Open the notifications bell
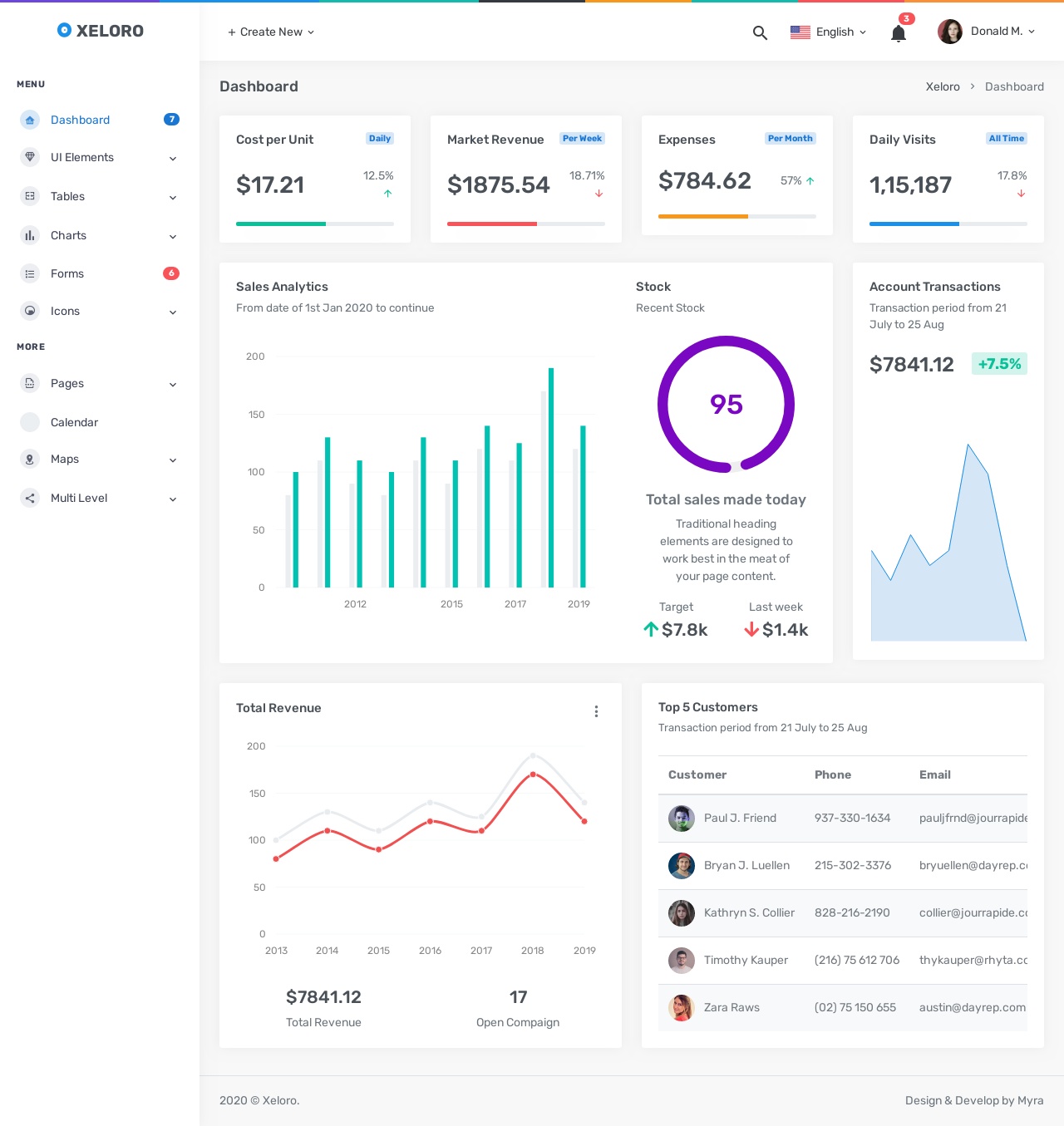This screenshot has width=1064, height=1126. [x=898, y=33]
